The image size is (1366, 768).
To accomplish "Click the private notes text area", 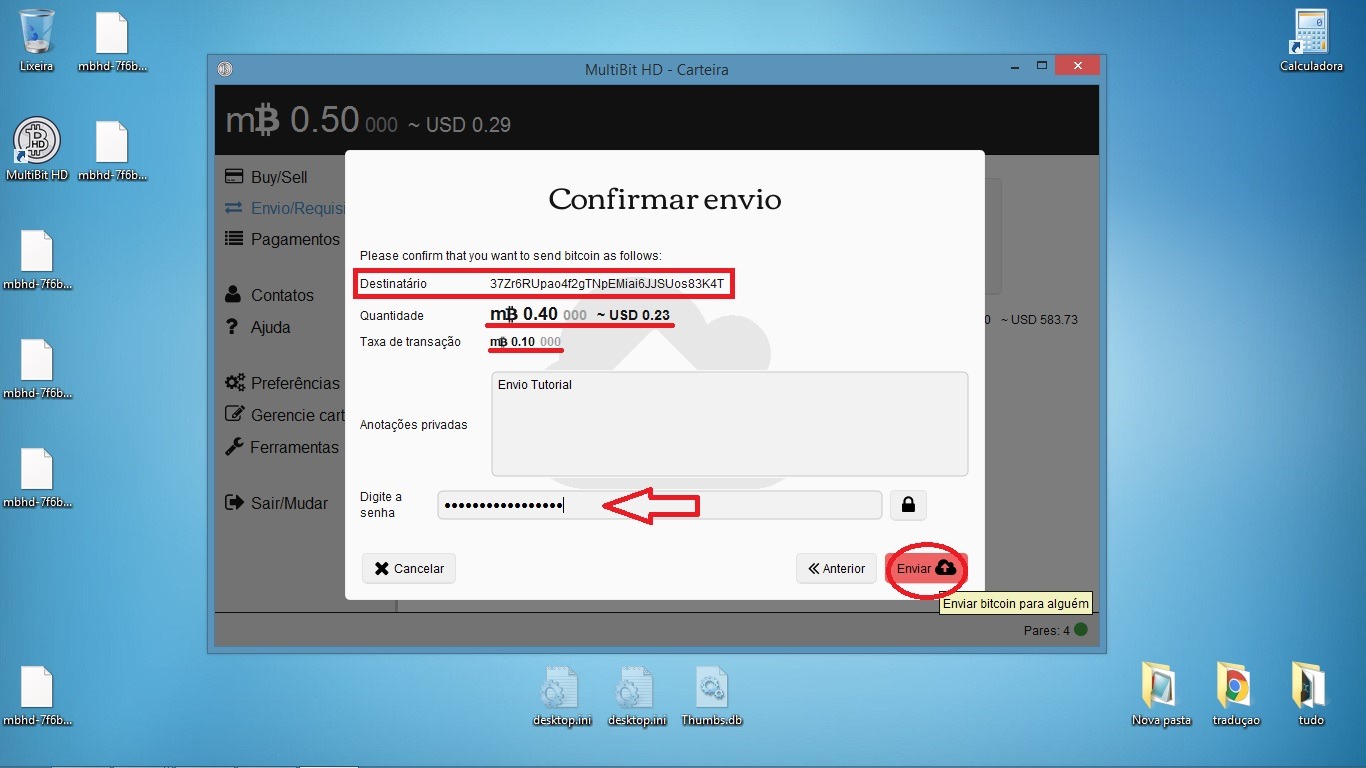I will point(729,424).
